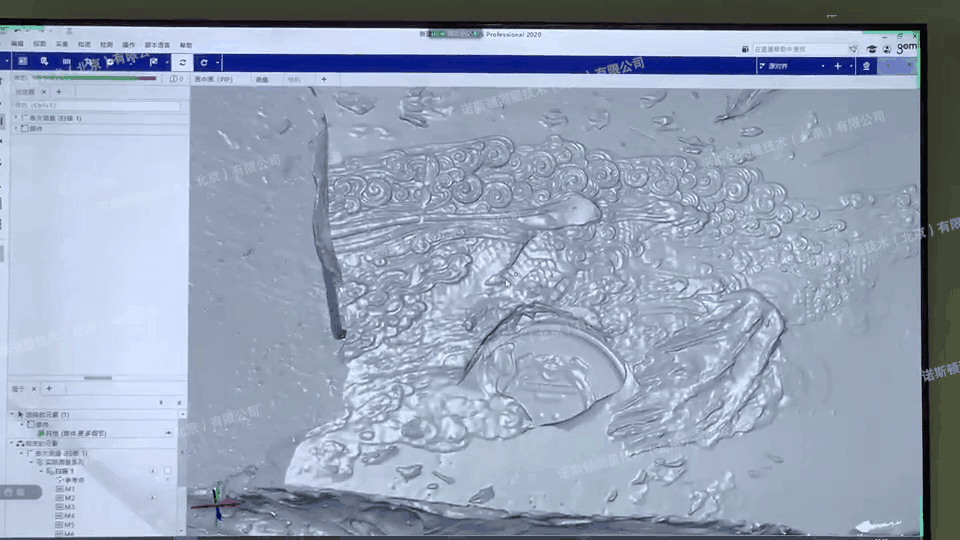Click the refresh arrows icon in toolbar
The width and height of the screenshot is (960, 540).
tap(182, 62)
